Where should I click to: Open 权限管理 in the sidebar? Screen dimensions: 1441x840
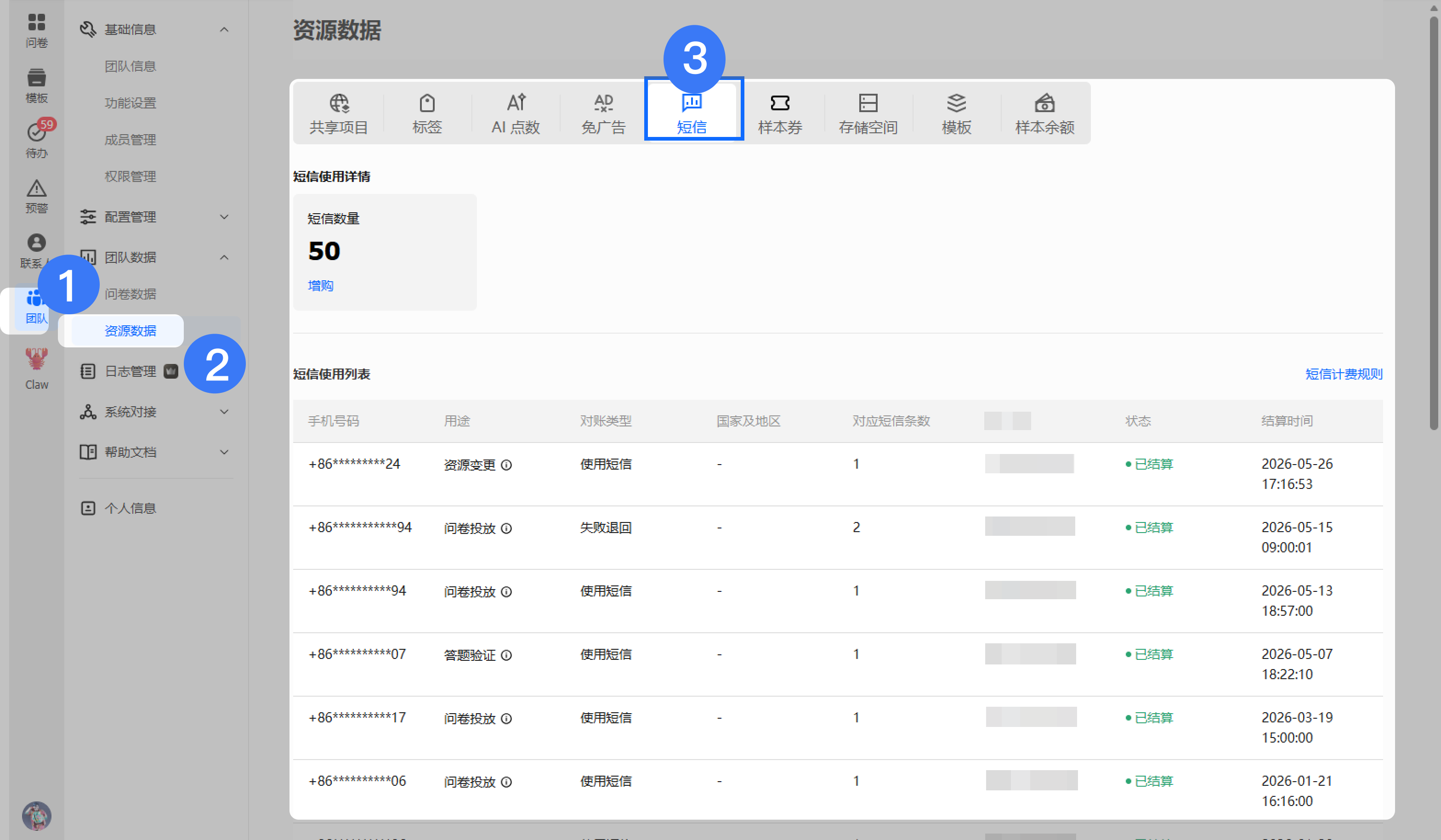(x=130, y=176)
